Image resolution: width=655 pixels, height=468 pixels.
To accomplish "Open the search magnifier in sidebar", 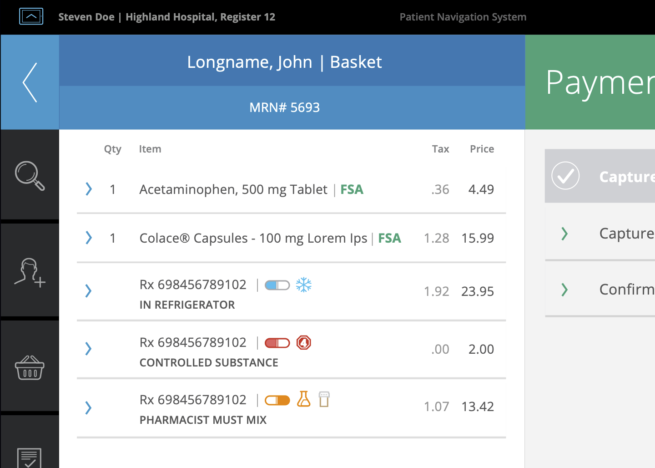I will coord(29,175).
